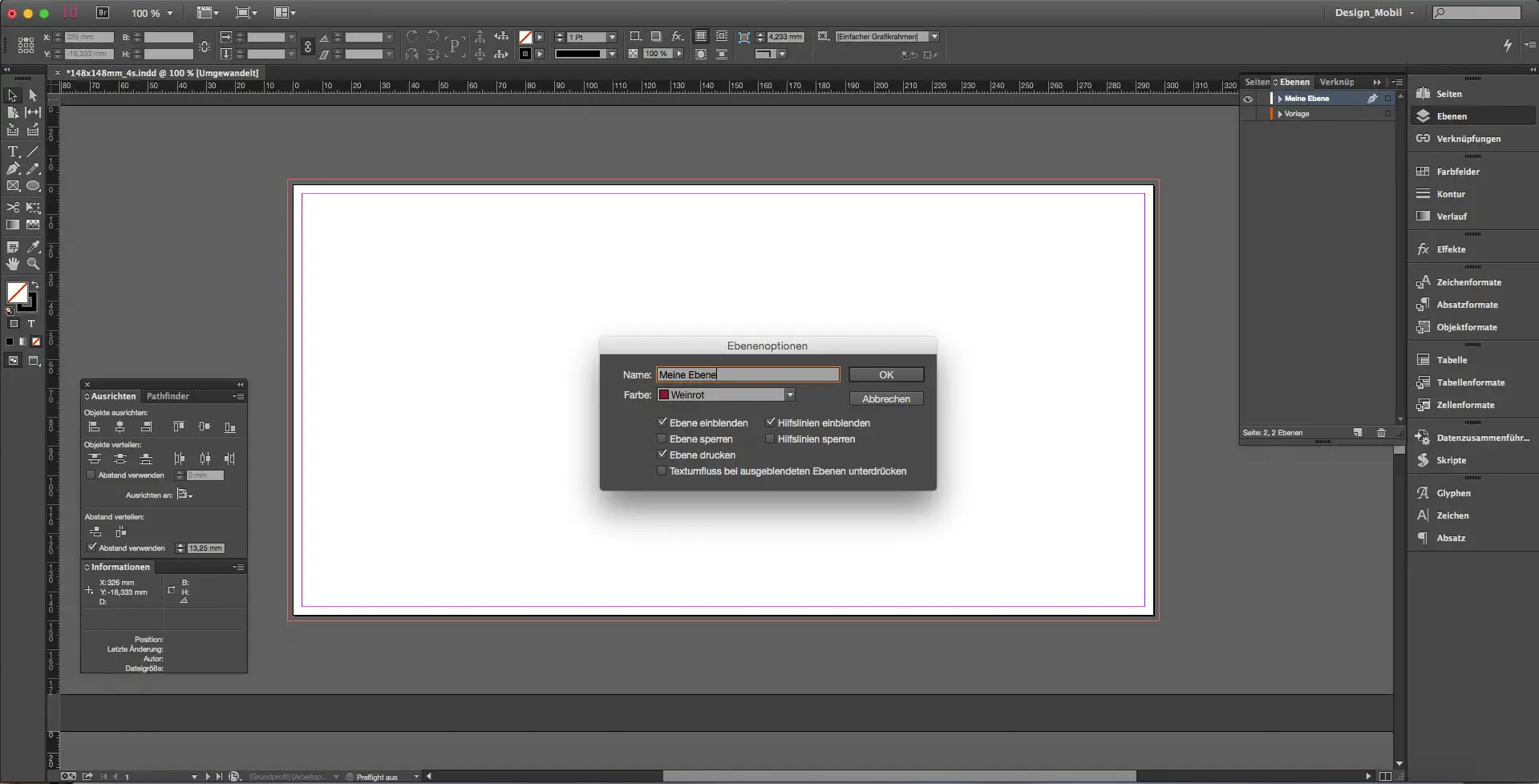1539x784 pixels.
Task: Open the Farbfelder panel
Action: tap(1457, 172)
